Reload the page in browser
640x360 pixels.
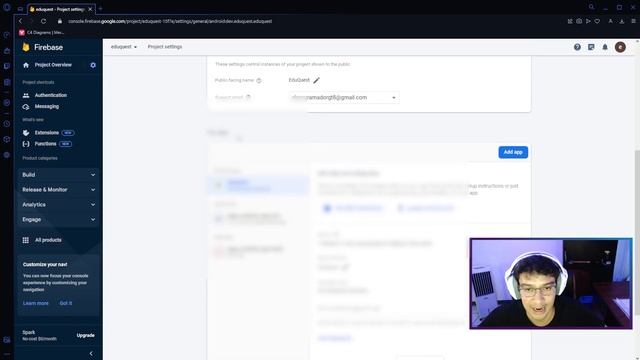(43, 21)
